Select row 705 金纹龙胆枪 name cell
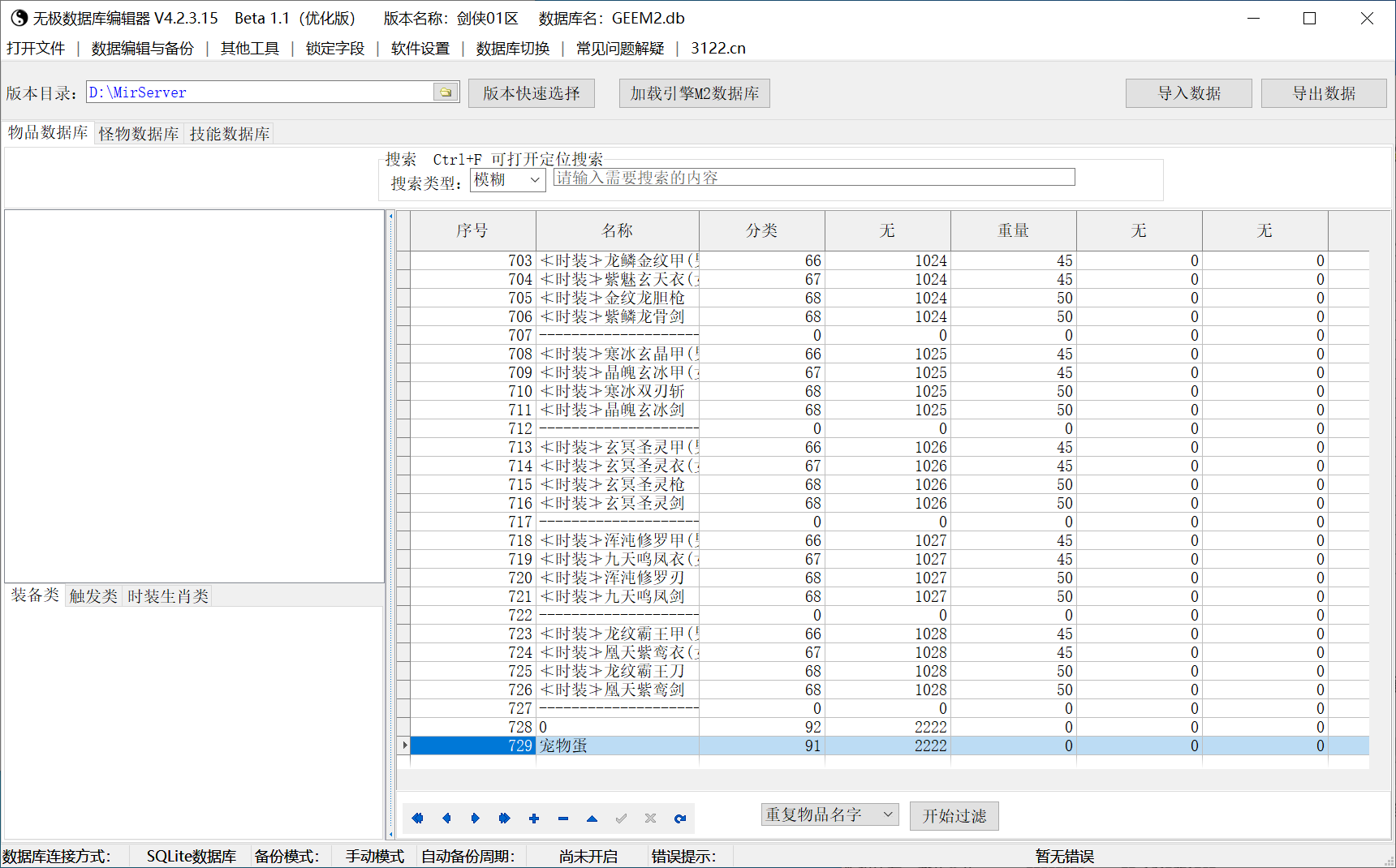The image size is (1396, 868). [618, 298]
